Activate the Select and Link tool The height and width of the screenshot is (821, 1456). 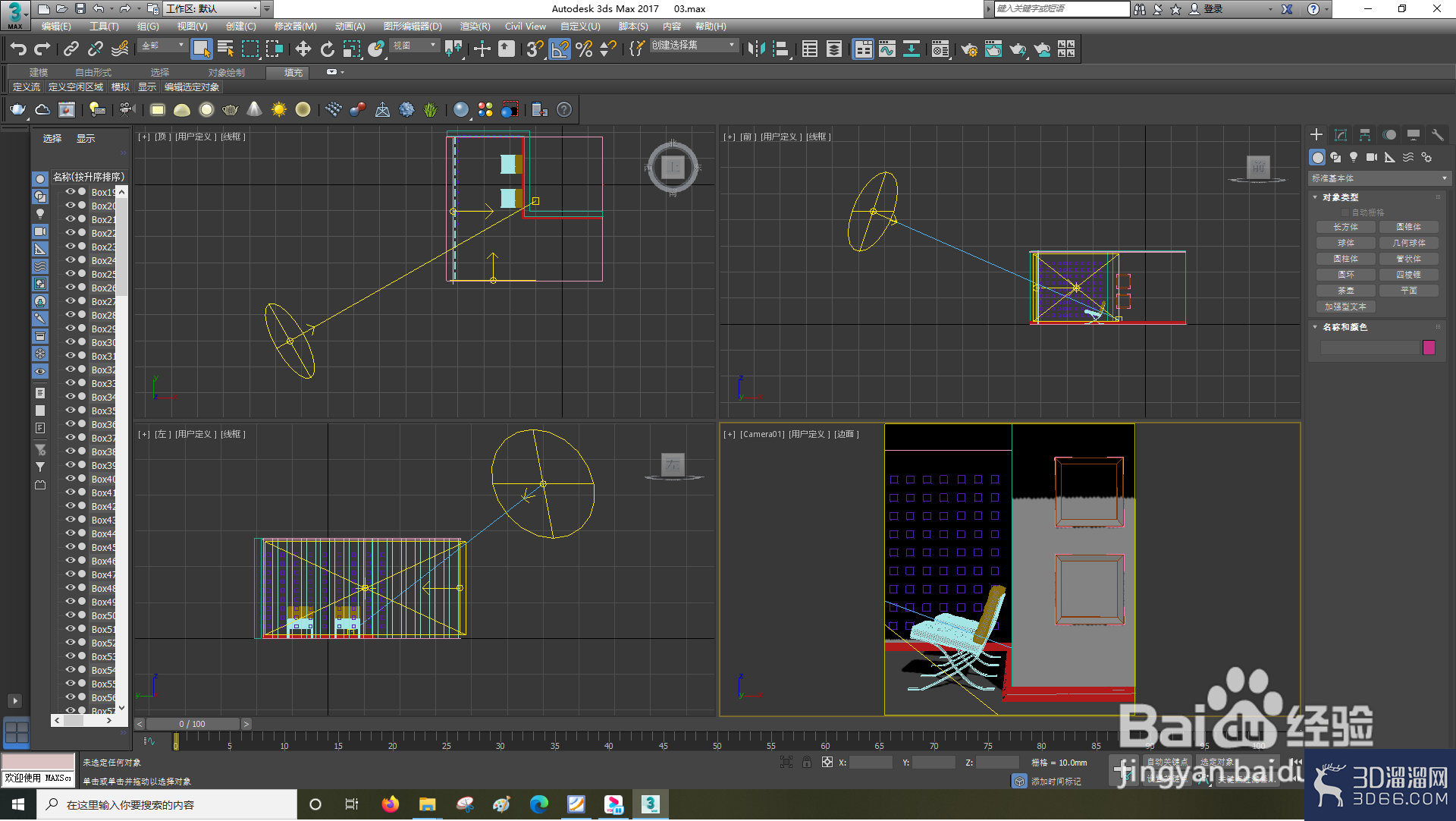(x=71, y=49)
